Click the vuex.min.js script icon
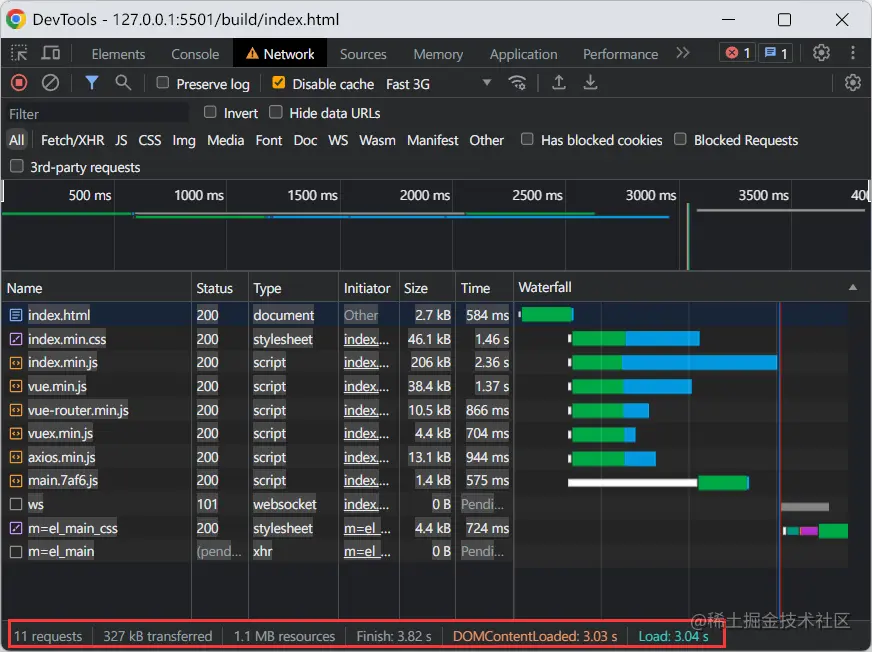 pyautogui.click(x=16, y=433)
